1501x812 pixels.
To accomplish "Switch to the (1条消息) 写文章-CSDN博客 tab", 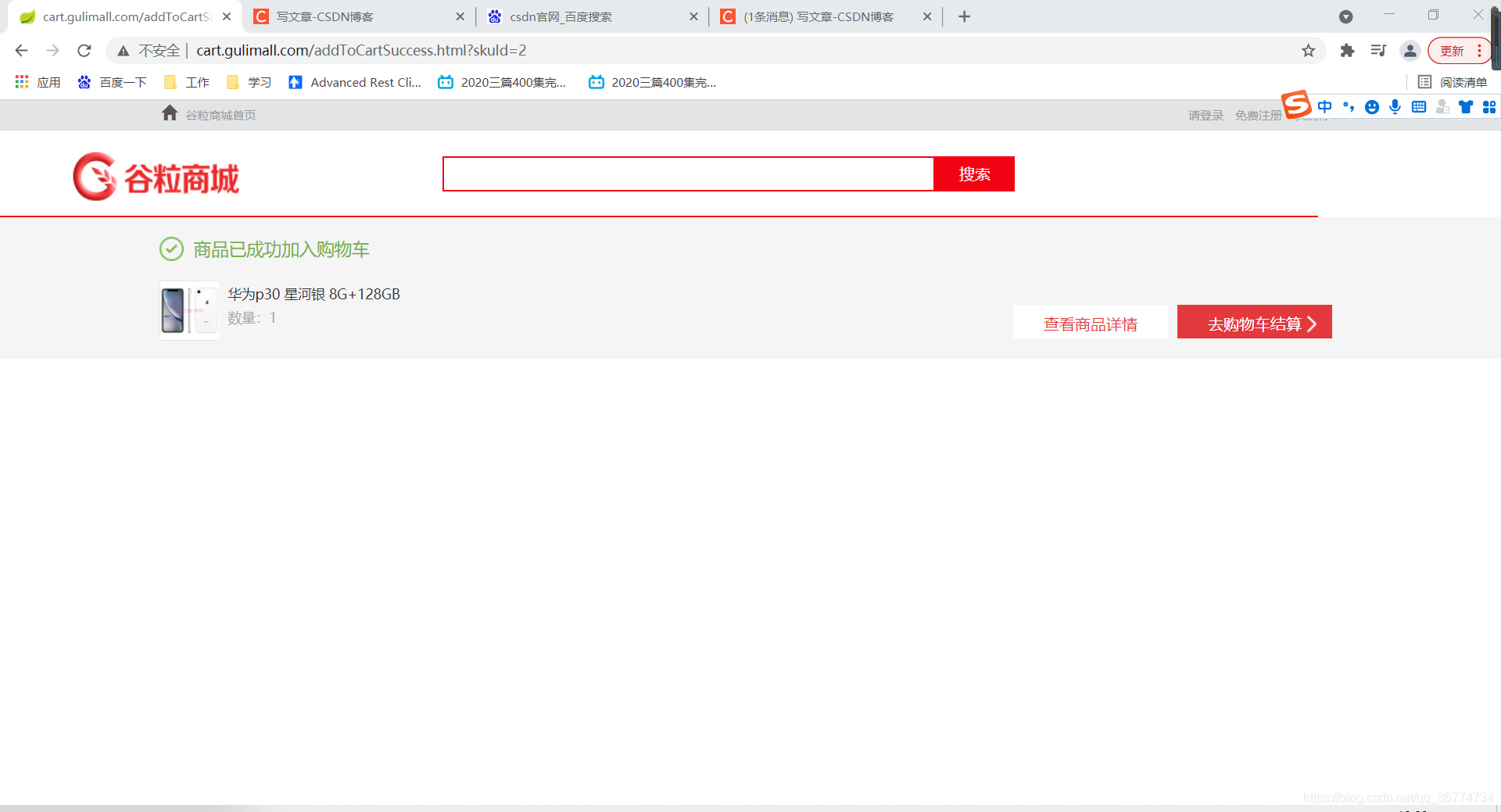I will pos(826,16).
